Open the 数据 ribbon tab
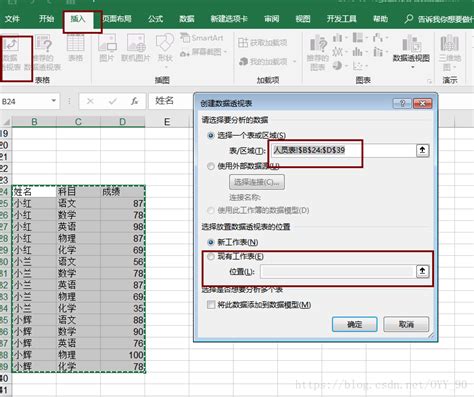The image size is (474, 397). click(x=187, y=19)
